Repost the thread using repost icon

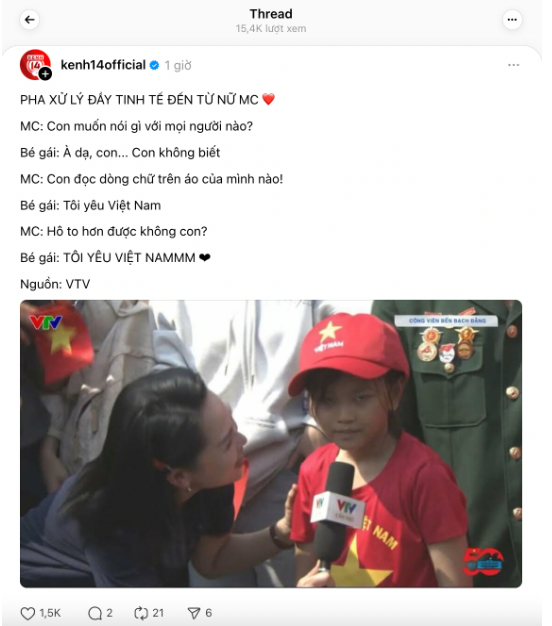pos(141,613)
